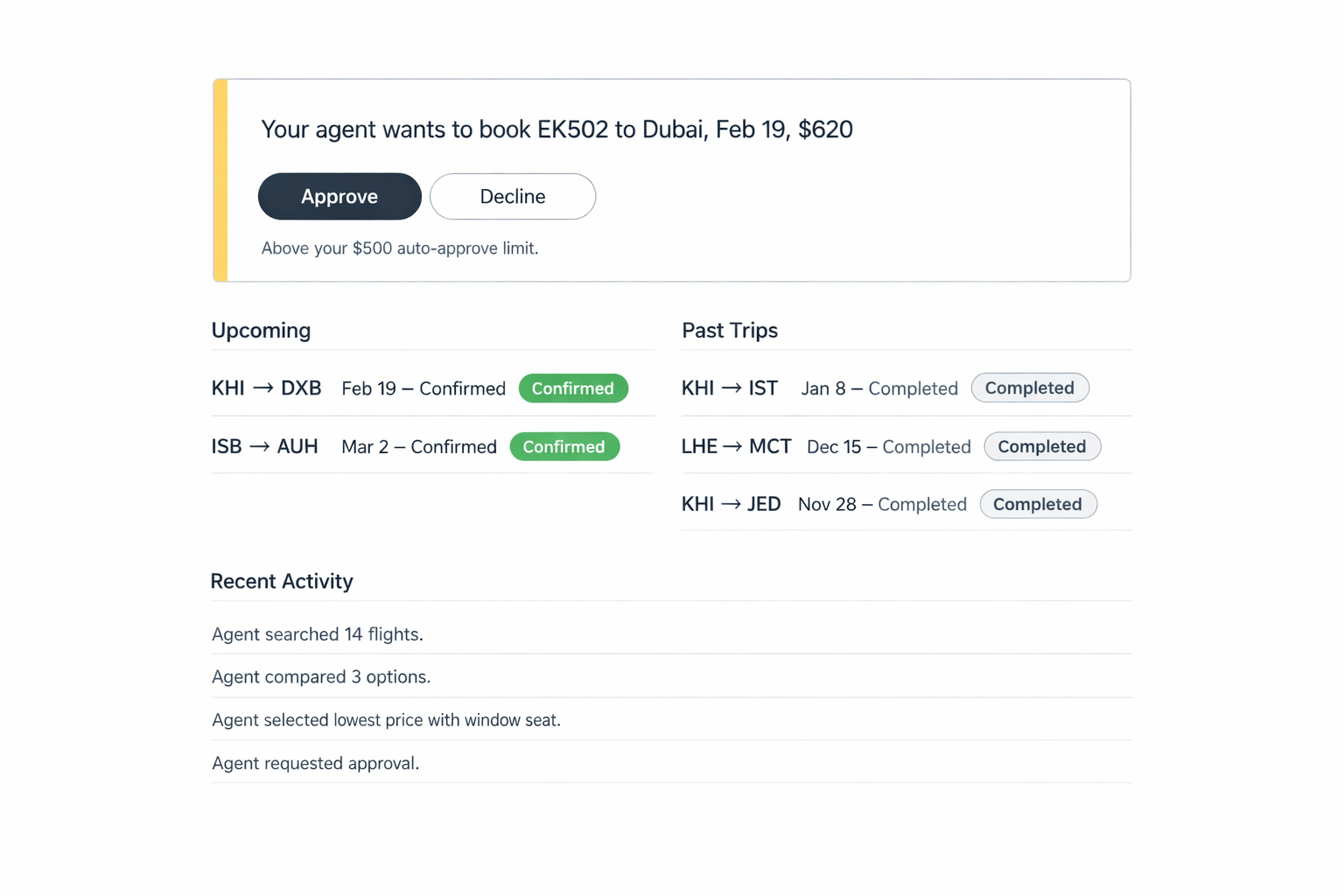
Task: Decline the flight booking request
Action: (512, 196)
